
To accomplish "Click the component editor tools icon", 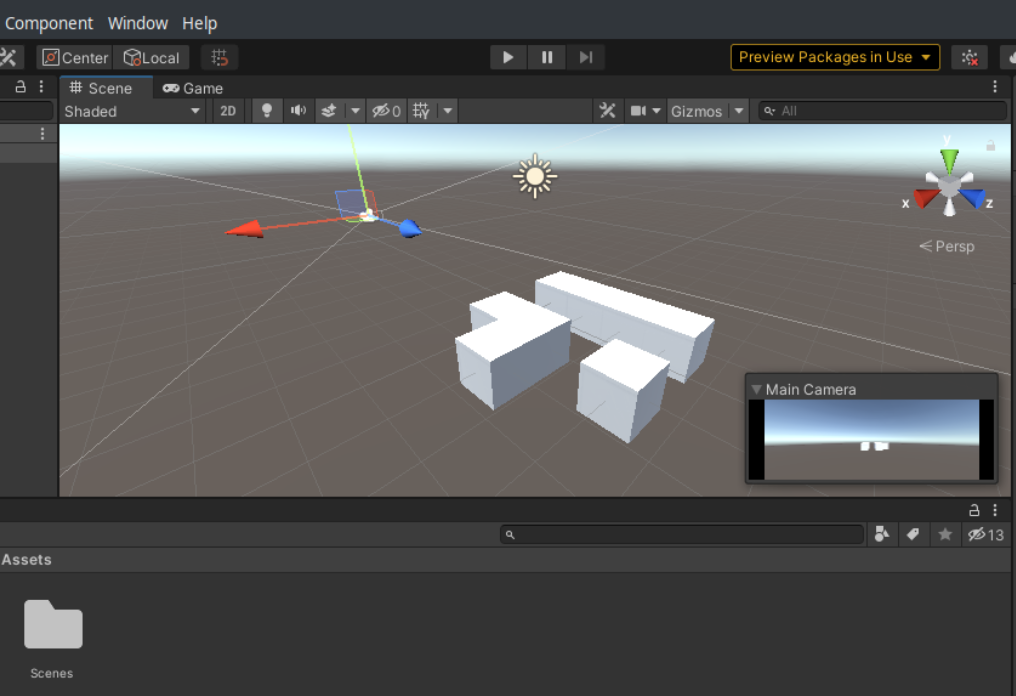I will coord(607,111).
